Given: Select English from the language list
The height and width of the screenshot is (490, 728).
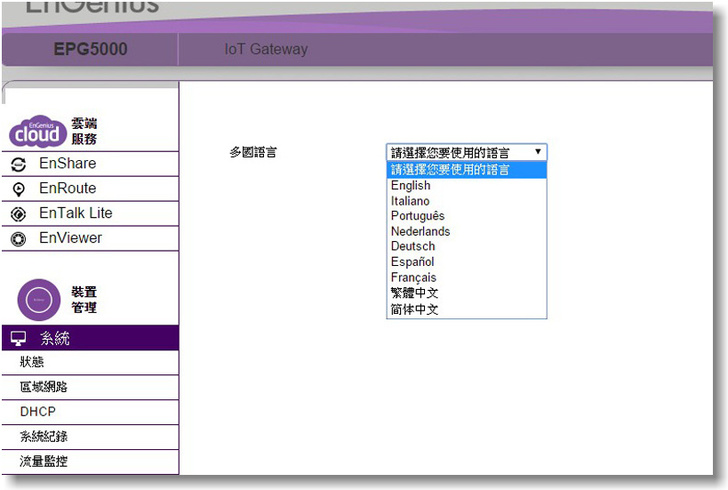Looking at the screenshot, I should click(411, 185).
